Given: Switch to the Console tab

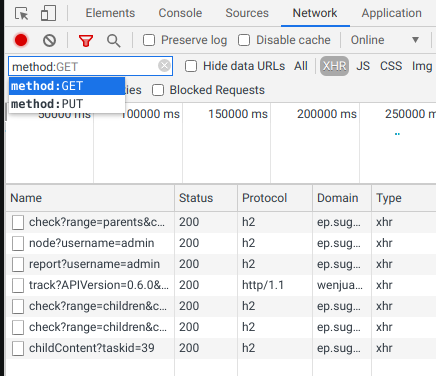Looking at the screenshot, I should click(180, 13).
